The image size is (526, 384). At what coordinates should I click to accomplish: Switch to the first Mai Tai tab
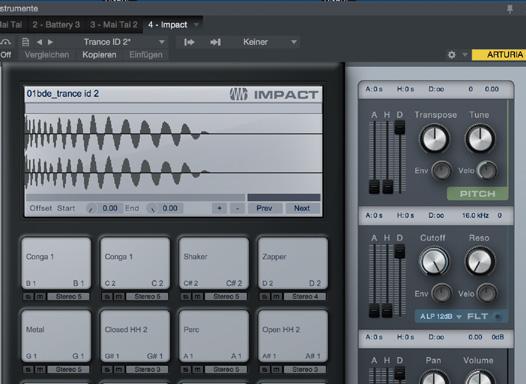tap(11, 25)
